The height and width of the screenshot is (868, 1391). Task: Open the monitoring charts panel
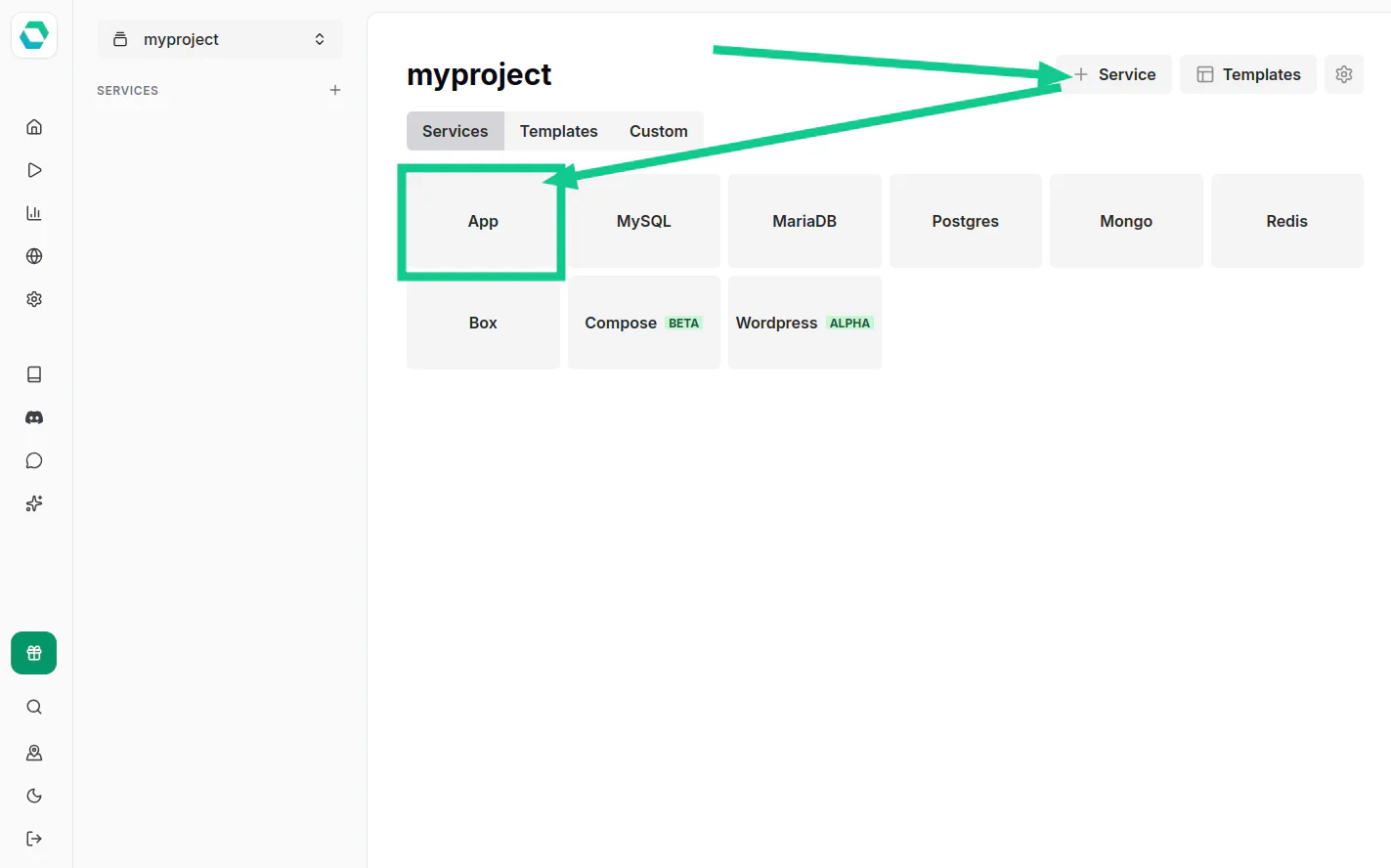[x=34, y=212]
